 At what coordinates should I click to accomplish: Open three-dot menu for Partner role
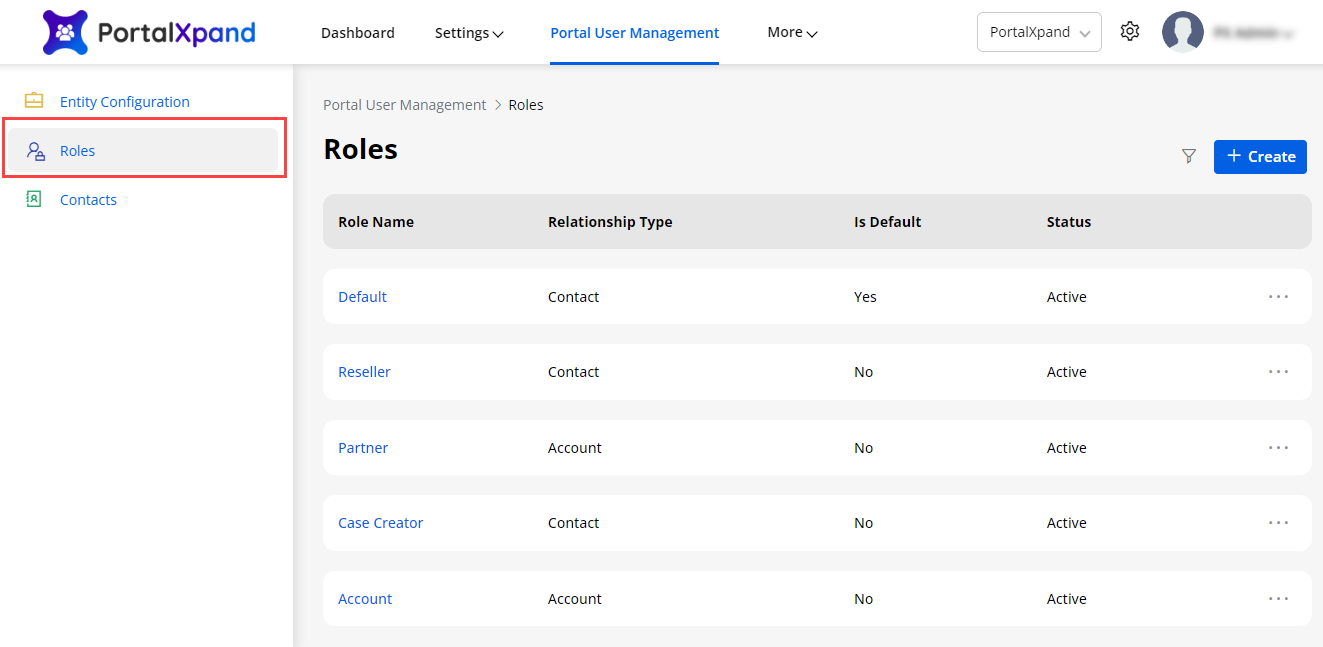pos(1278,448)
